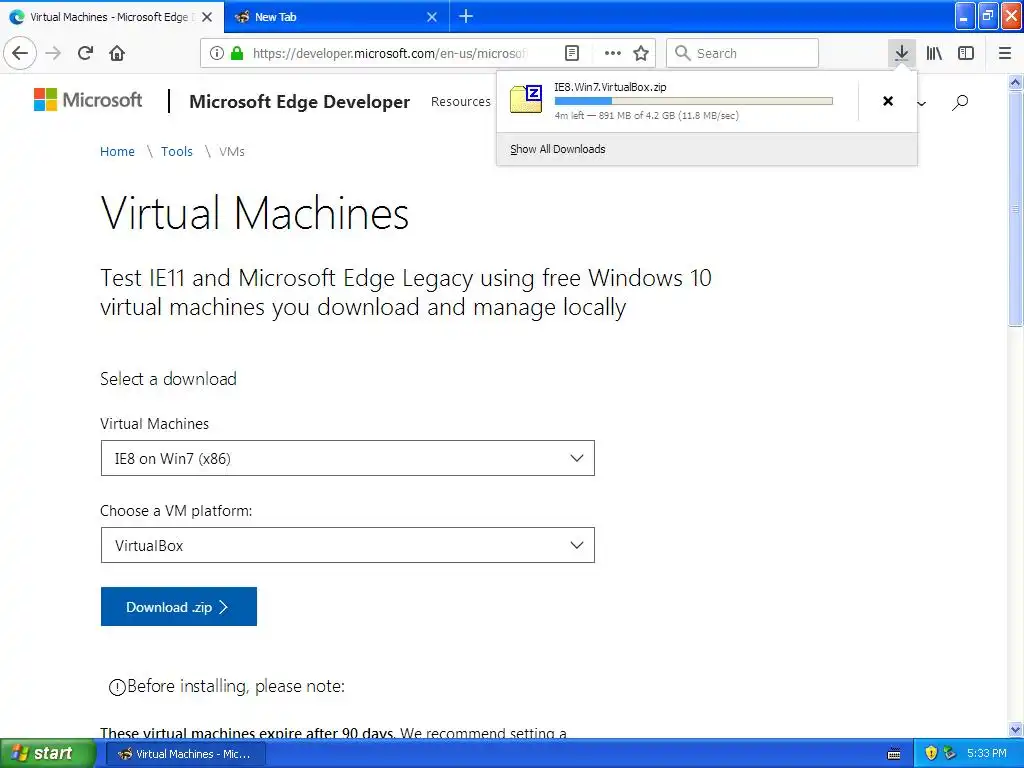This screenshot has width=1024, height=768.
Task: Click Microsoft Edge Developer heading link
Action: pyautogui.click(x=300, y=101)
